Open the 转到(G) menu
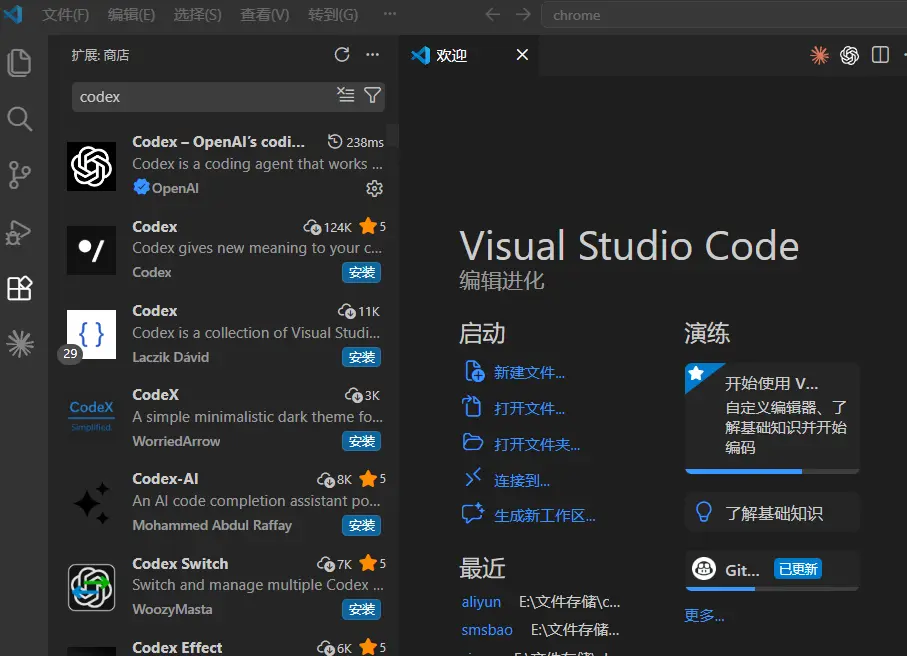The height and width of the screenshot is (656, 907). (x=333, y=14)
